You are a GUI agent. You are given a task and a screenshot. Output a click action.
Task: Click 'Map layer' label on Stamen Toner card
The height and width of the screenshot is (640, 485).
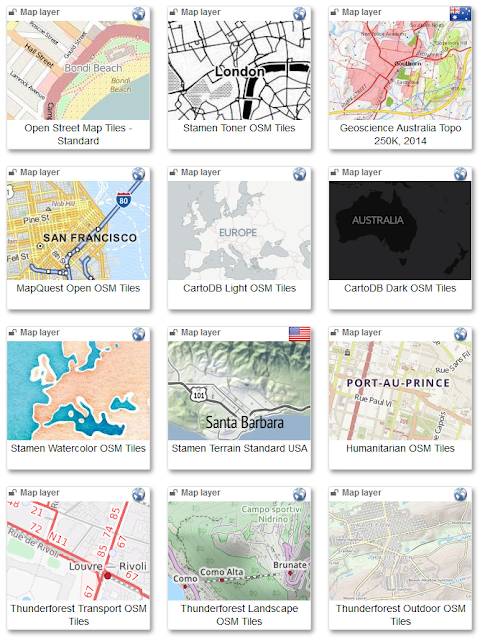[200, 12]
